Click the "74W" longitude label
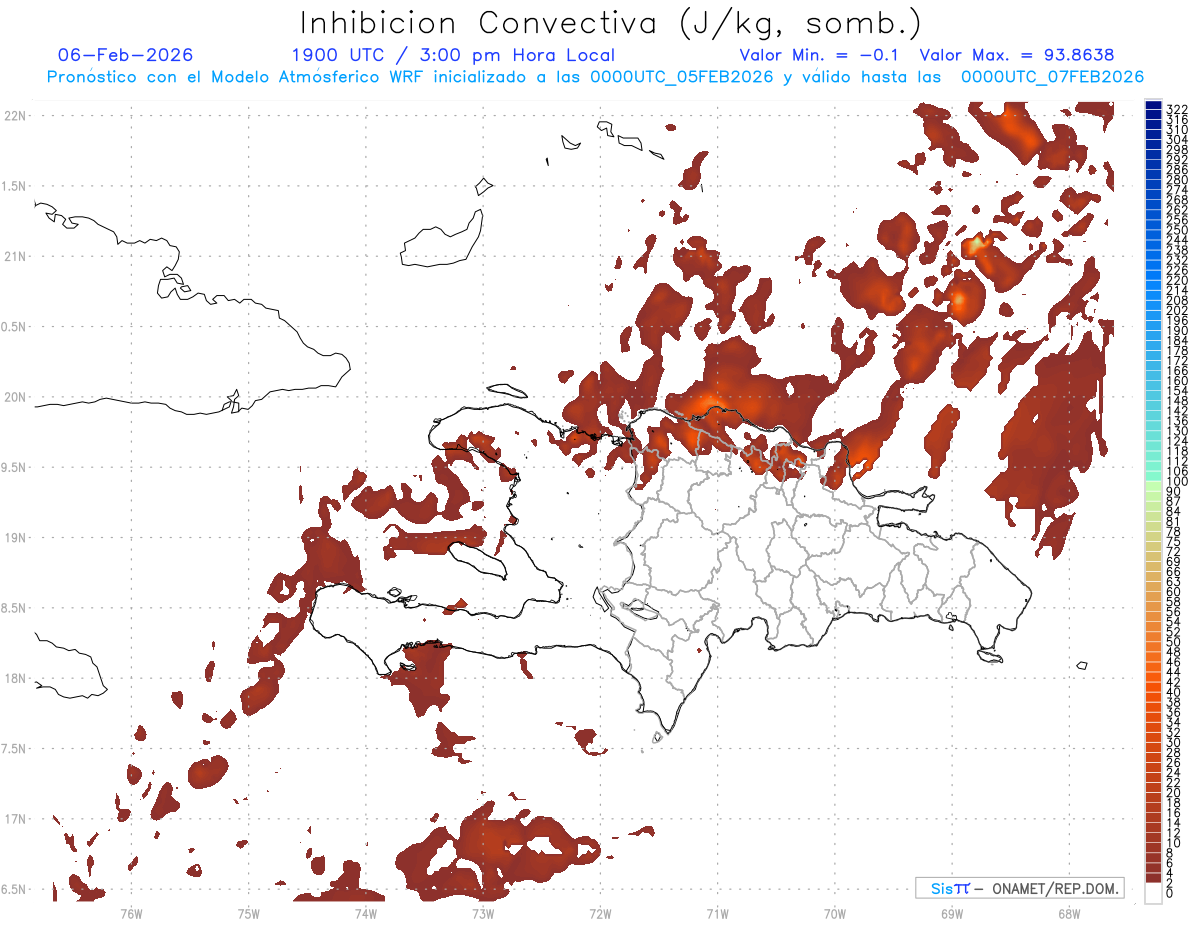The height and width of the screenshot is (927, 1200). coord(365,912)
